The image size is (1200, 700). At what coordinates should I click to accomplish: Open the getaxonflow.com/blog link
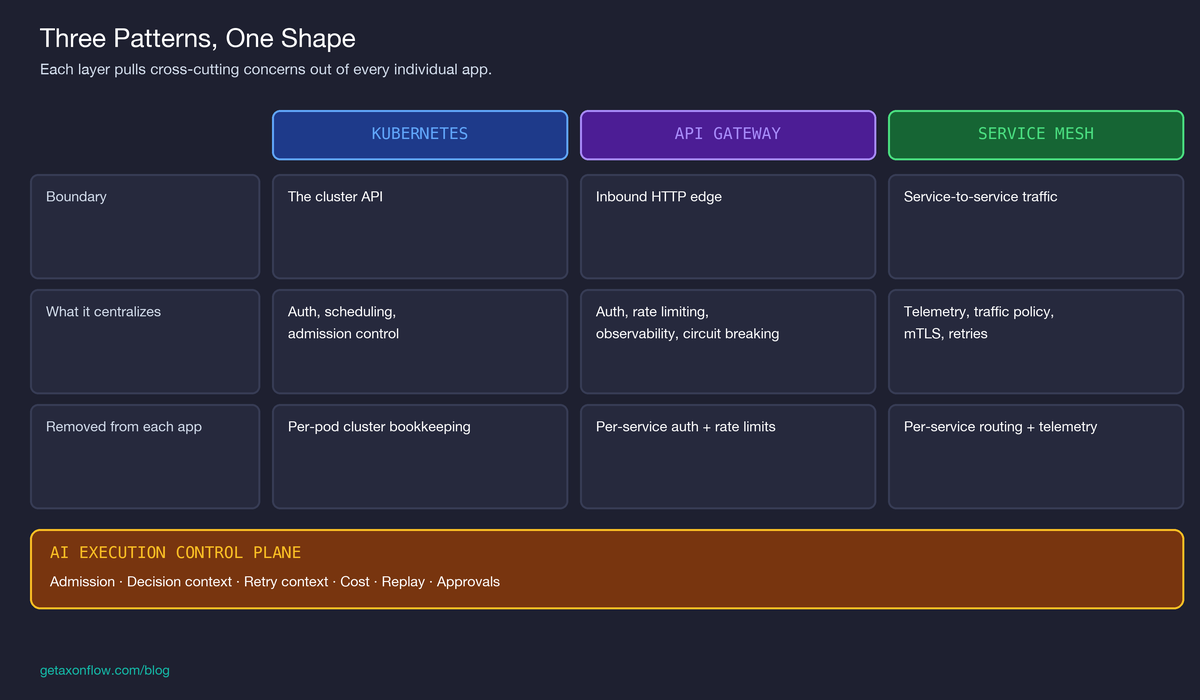pos(105,670)
